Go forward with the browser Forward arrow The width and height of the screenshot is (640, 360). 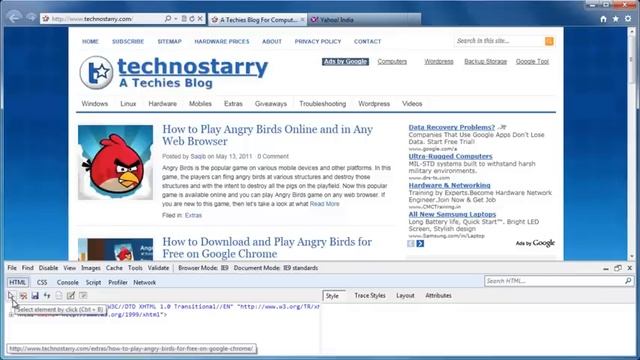coord(31,18)
